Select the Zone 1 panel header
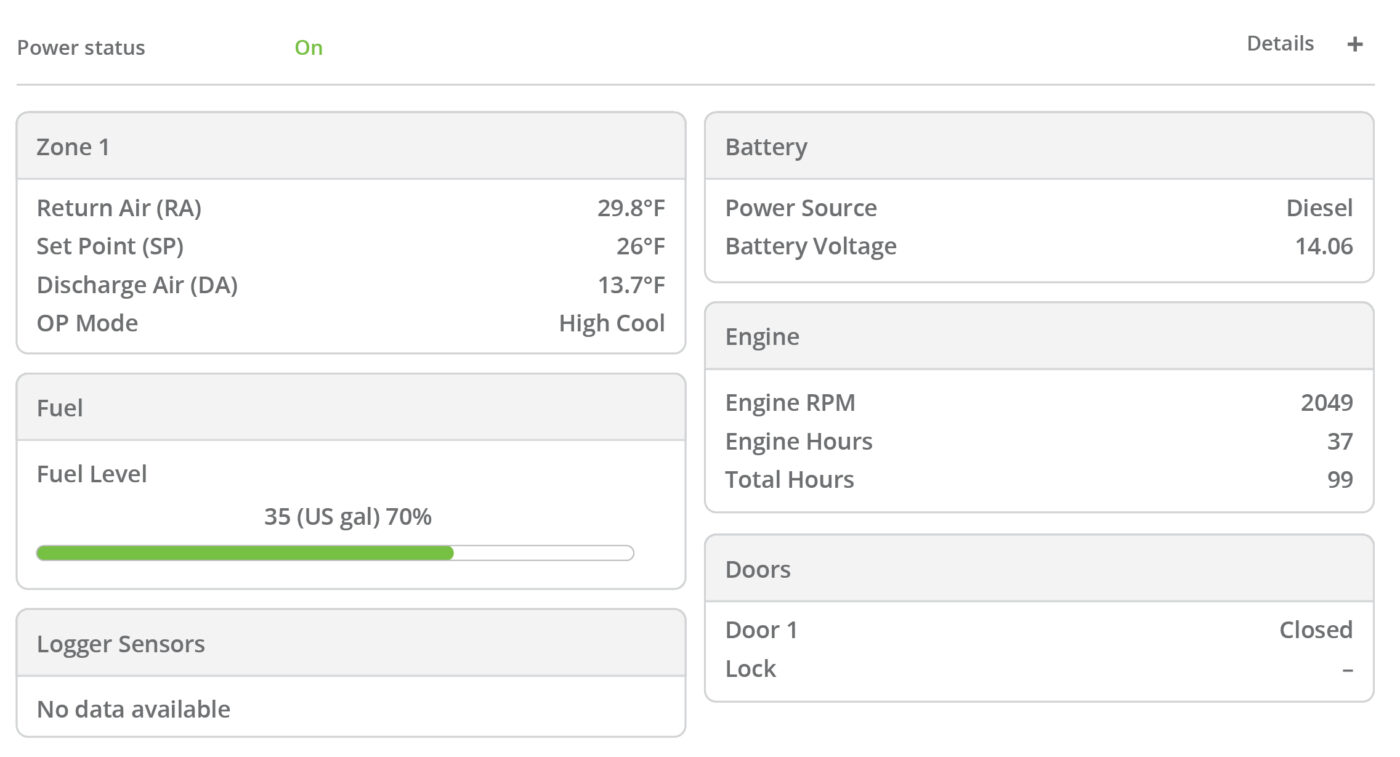 [351, 147]
